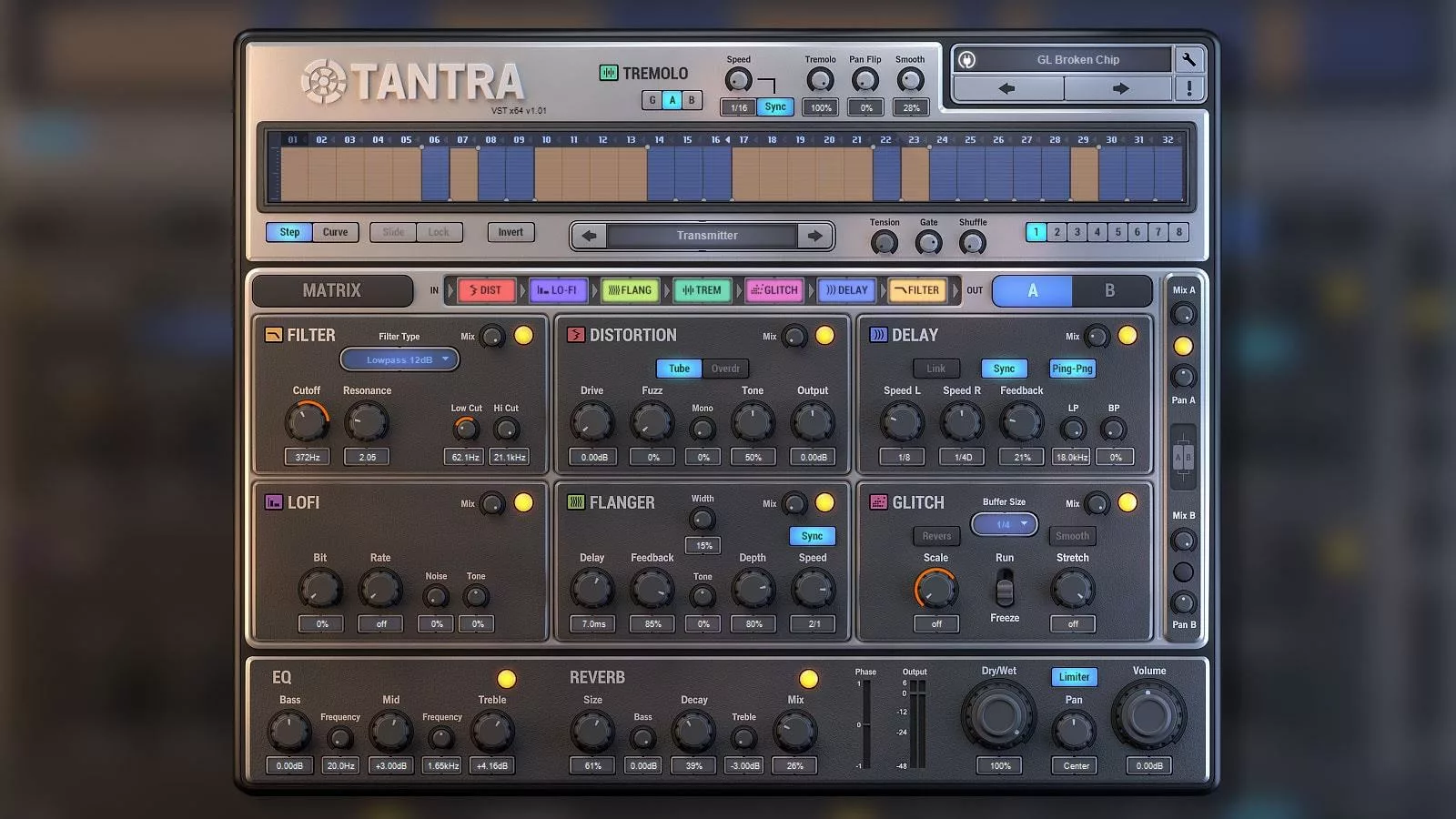Toggle the Distortion module on/off light
This screenshot has height=819, width=1456.
(824, 336)
